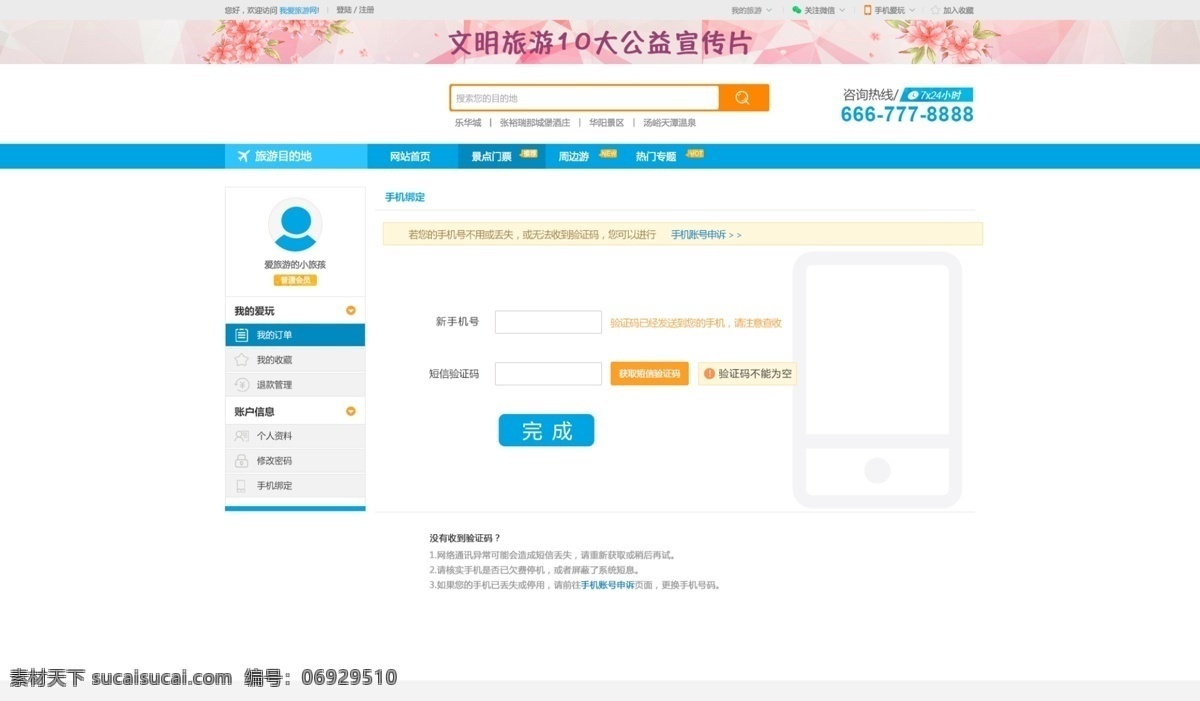Screen dimensions: 1200x701
Task: Open the 景点门票 navigation tab
Action: click(501, 156)
